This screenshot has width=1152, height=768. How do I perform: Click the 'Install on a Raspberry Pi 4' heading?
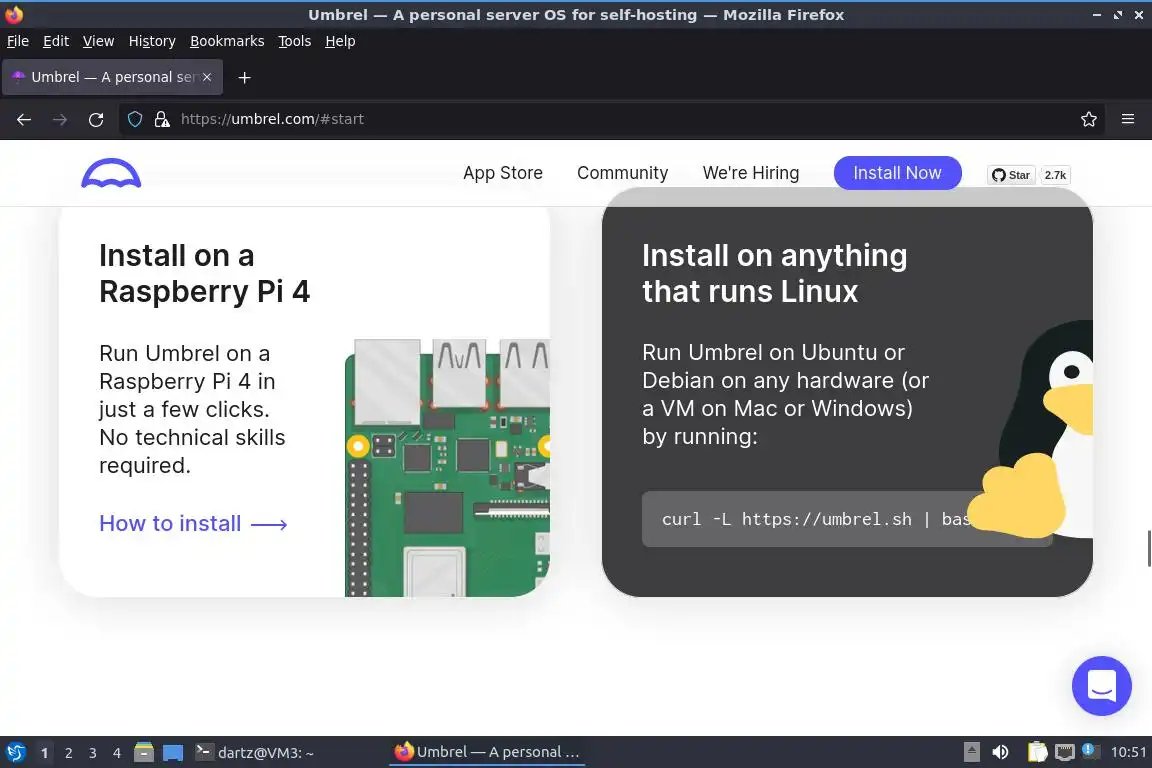pyautogui.click(x=204, y=273)
